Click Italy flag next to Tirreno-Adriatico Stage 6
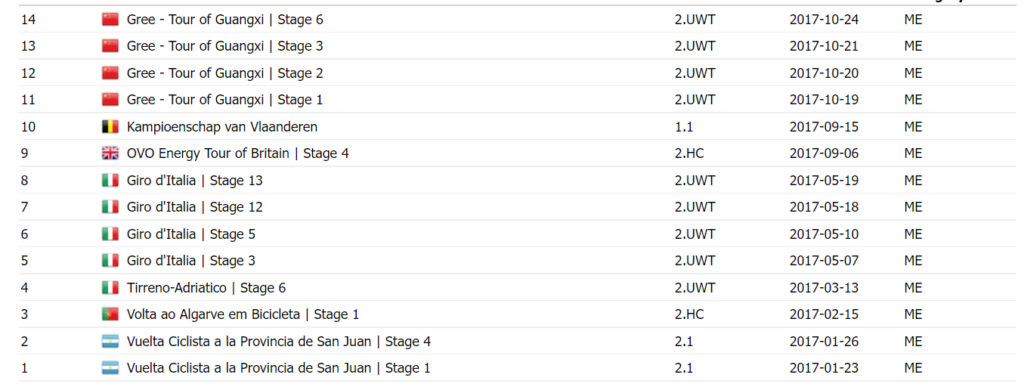This screenshot has width=1024, height=390. click(x=110, y=287)
